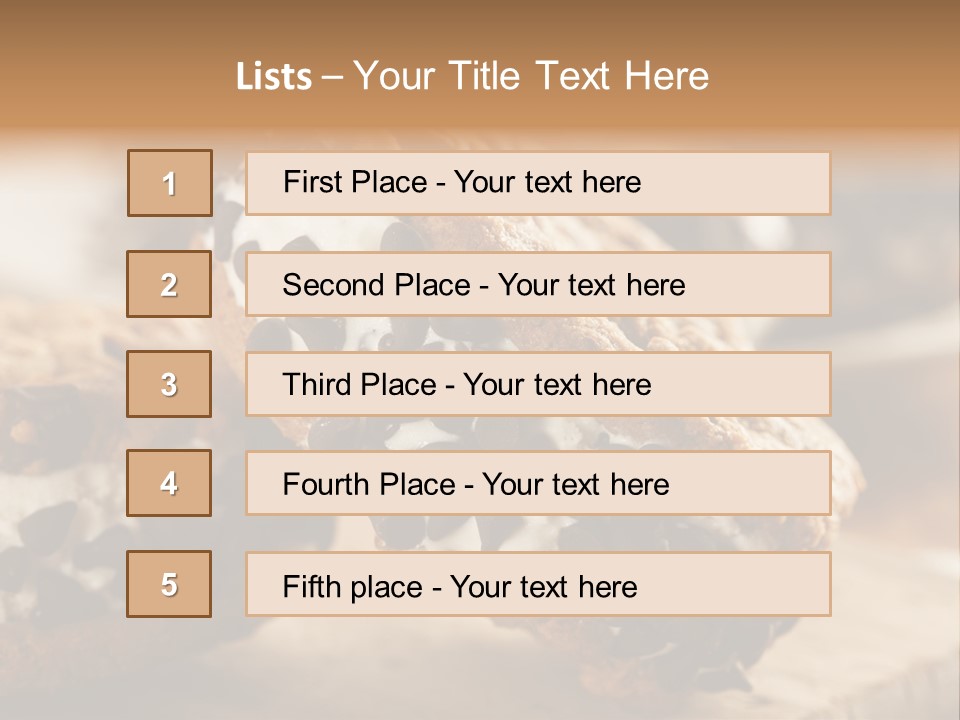Click the number 1 box
Viewport: 960px width, 720px height.
pos(170,183)
